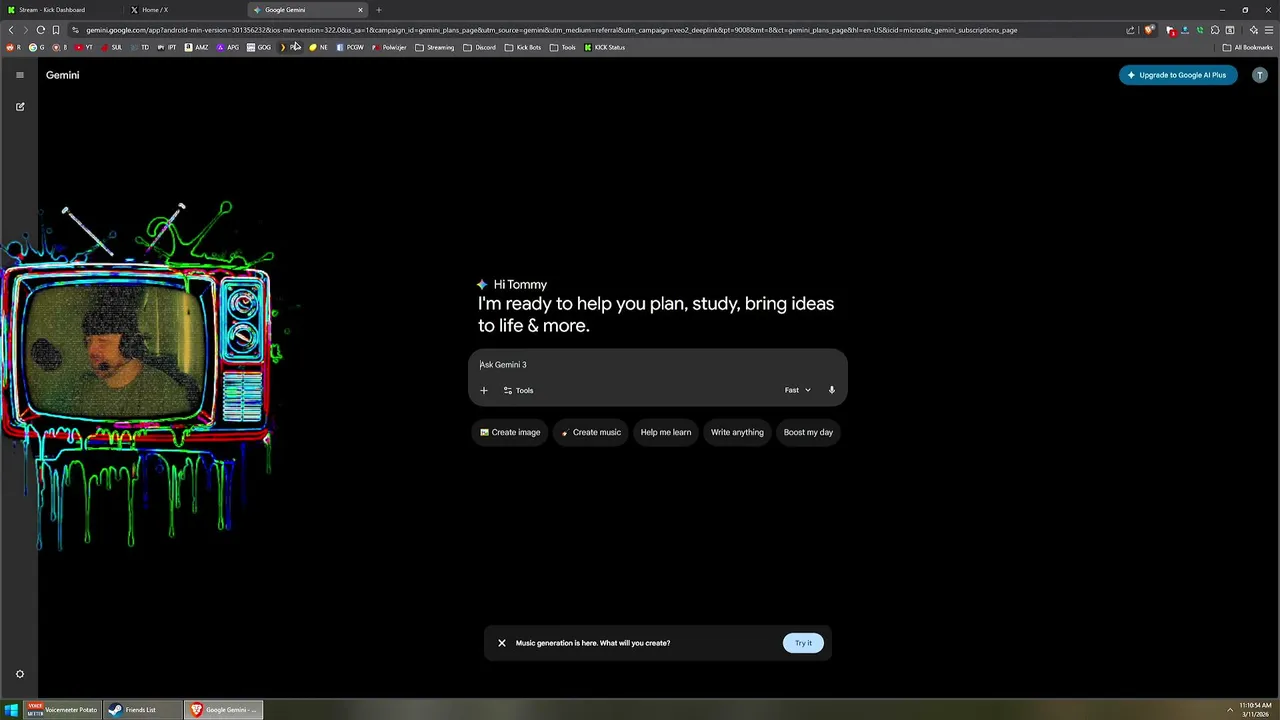Open the Kick Bots bookmarks folder
Viewport: 1280px width, 720px height.
523,47
